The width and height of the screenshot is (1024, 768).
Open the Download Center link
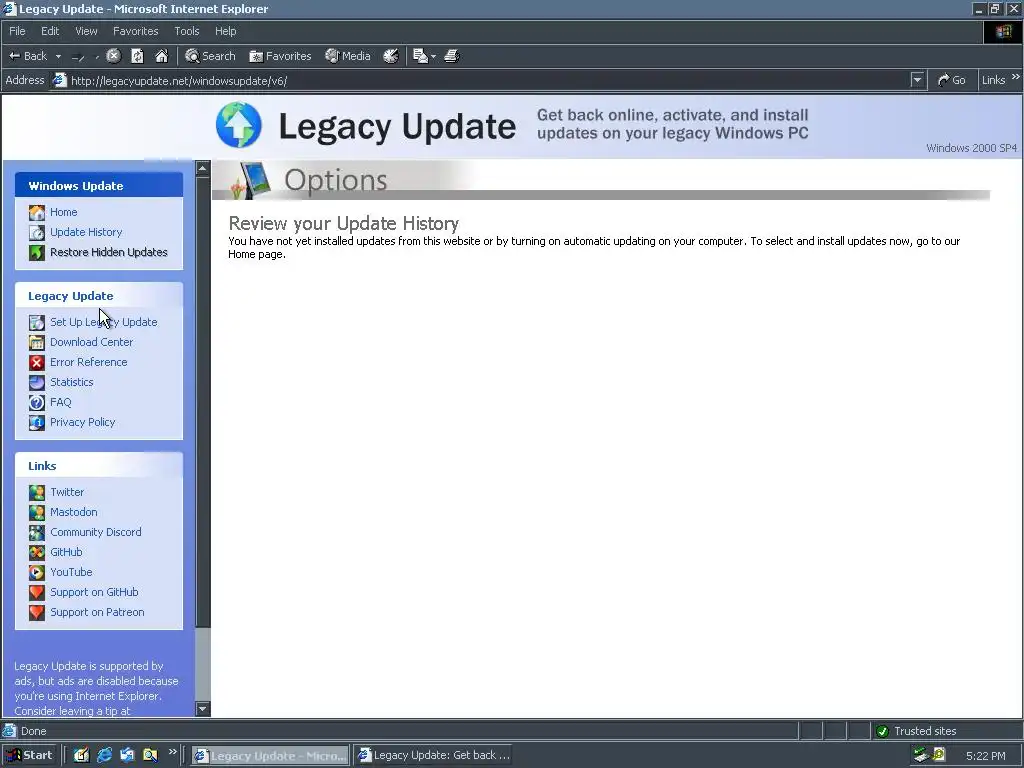(91, 342)
